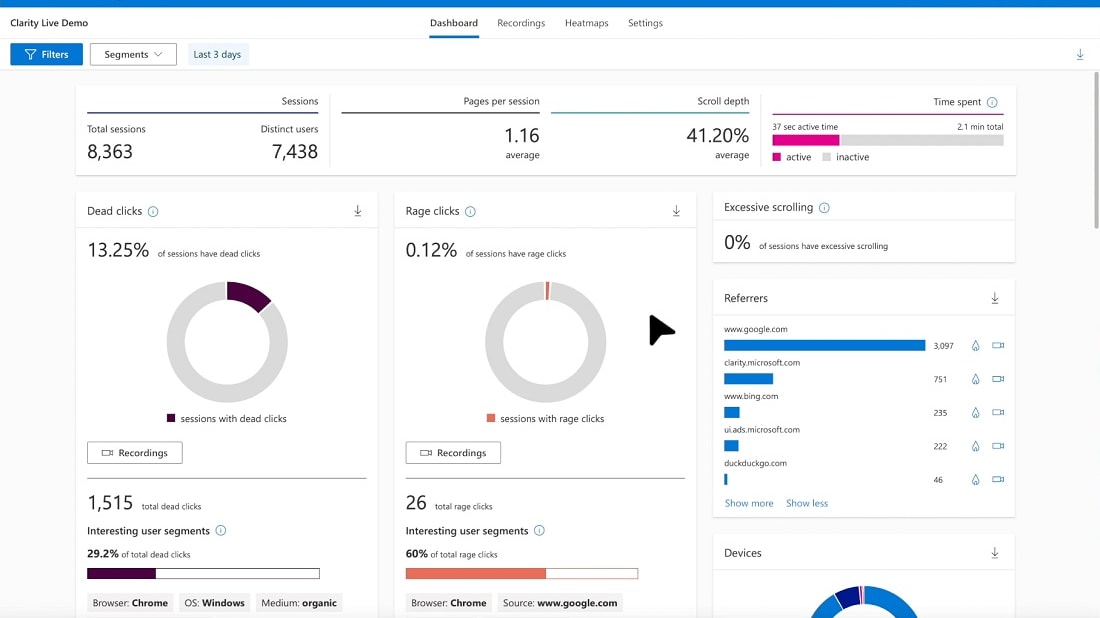Viewport: 1100px width, 618px height.
Task: Click the 13.25% dead clicks percentage
Action: point(118,250)
